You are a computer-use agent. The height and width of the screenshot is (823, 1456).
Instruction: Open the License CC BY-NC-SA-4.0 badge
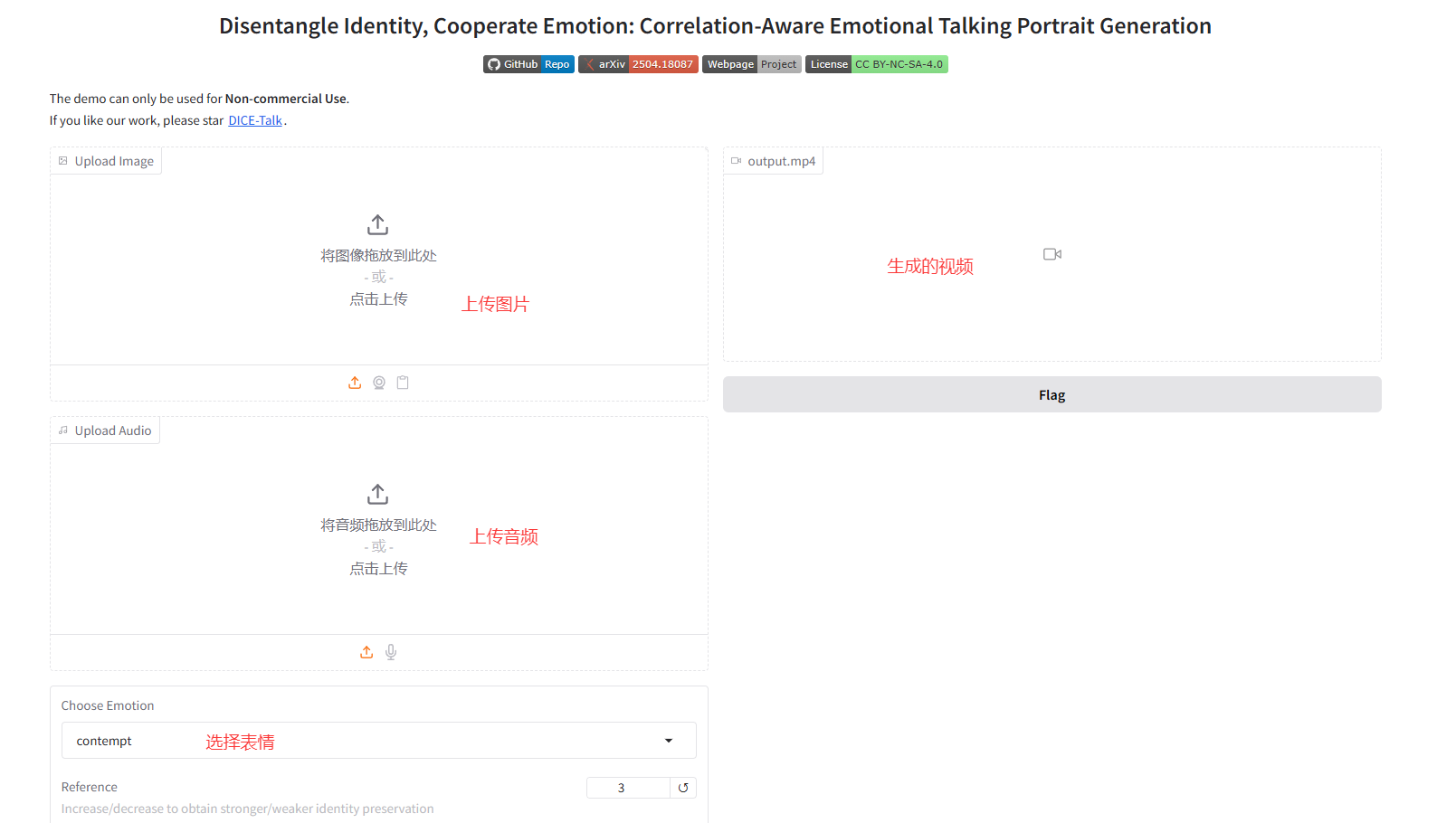876,64
